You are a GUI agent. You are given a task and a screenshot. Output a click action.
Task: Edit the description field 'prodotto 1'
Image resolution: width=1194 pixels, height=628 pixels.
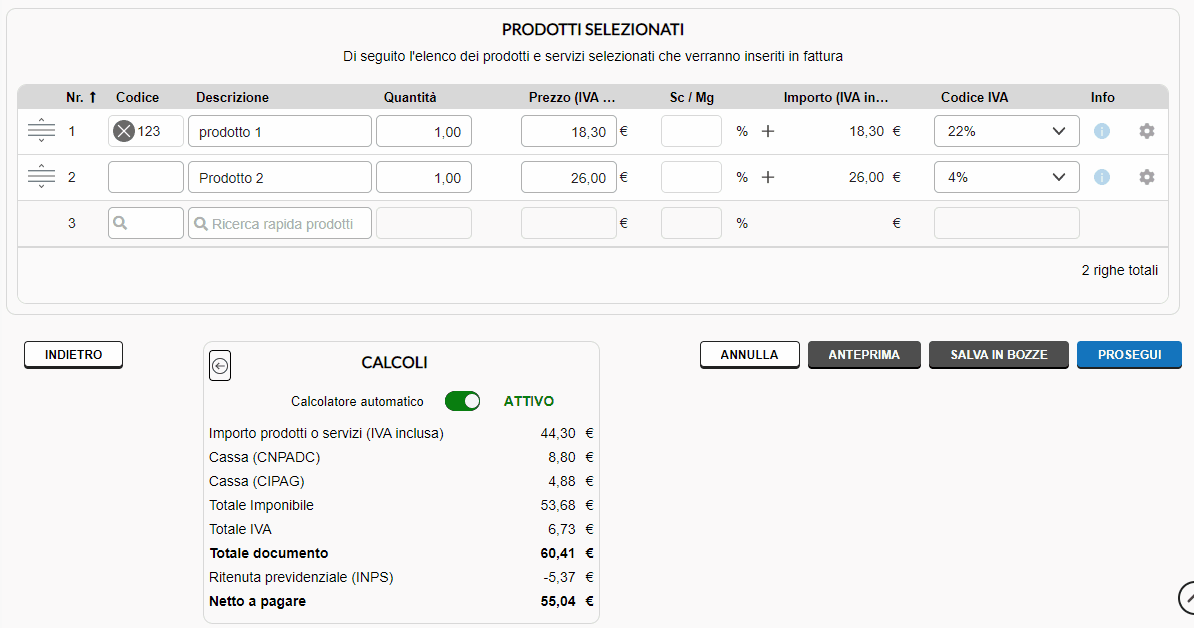coord(279,131)
